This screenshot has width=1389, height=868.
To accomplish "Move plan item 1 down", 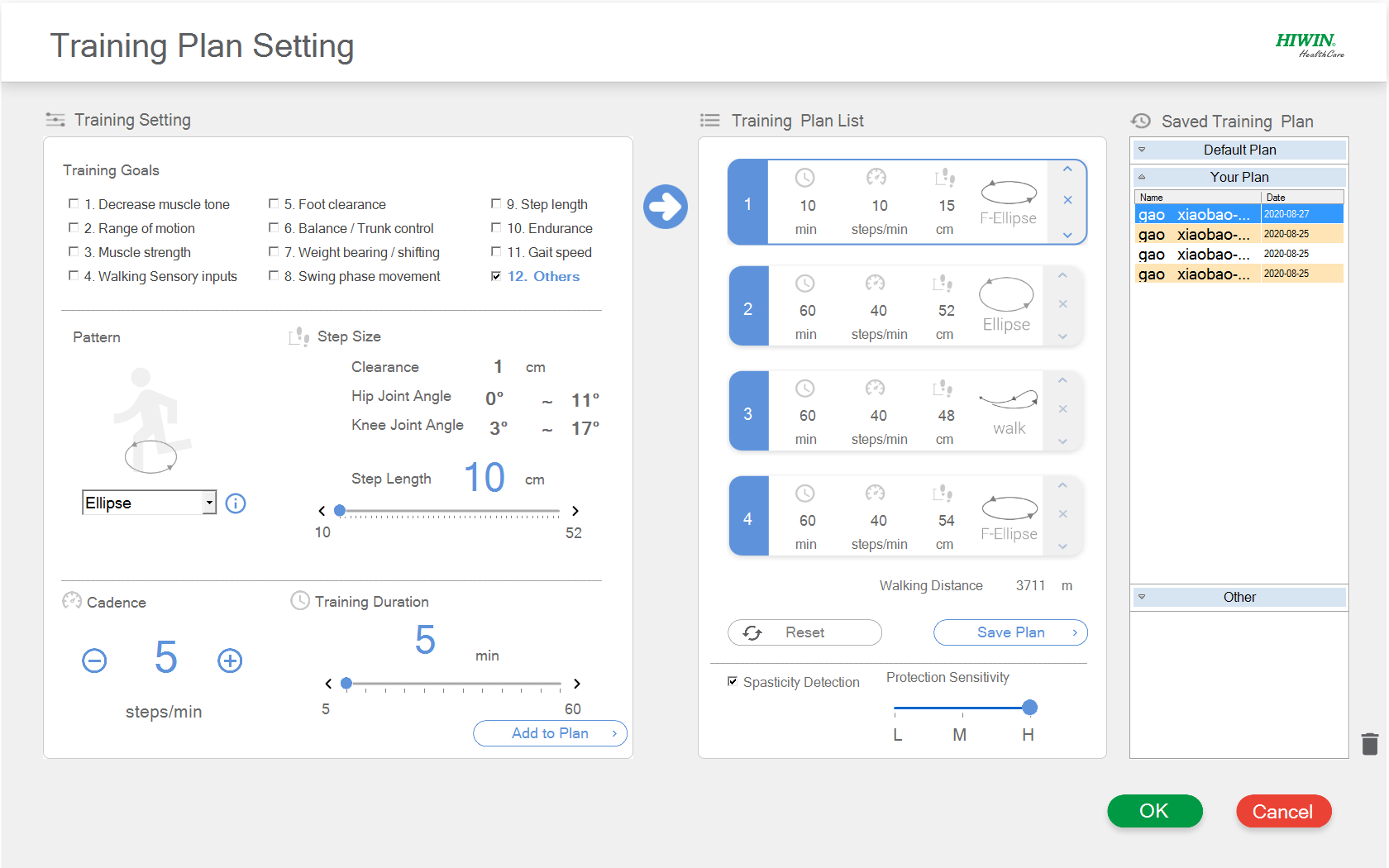I will (1067, 235).
